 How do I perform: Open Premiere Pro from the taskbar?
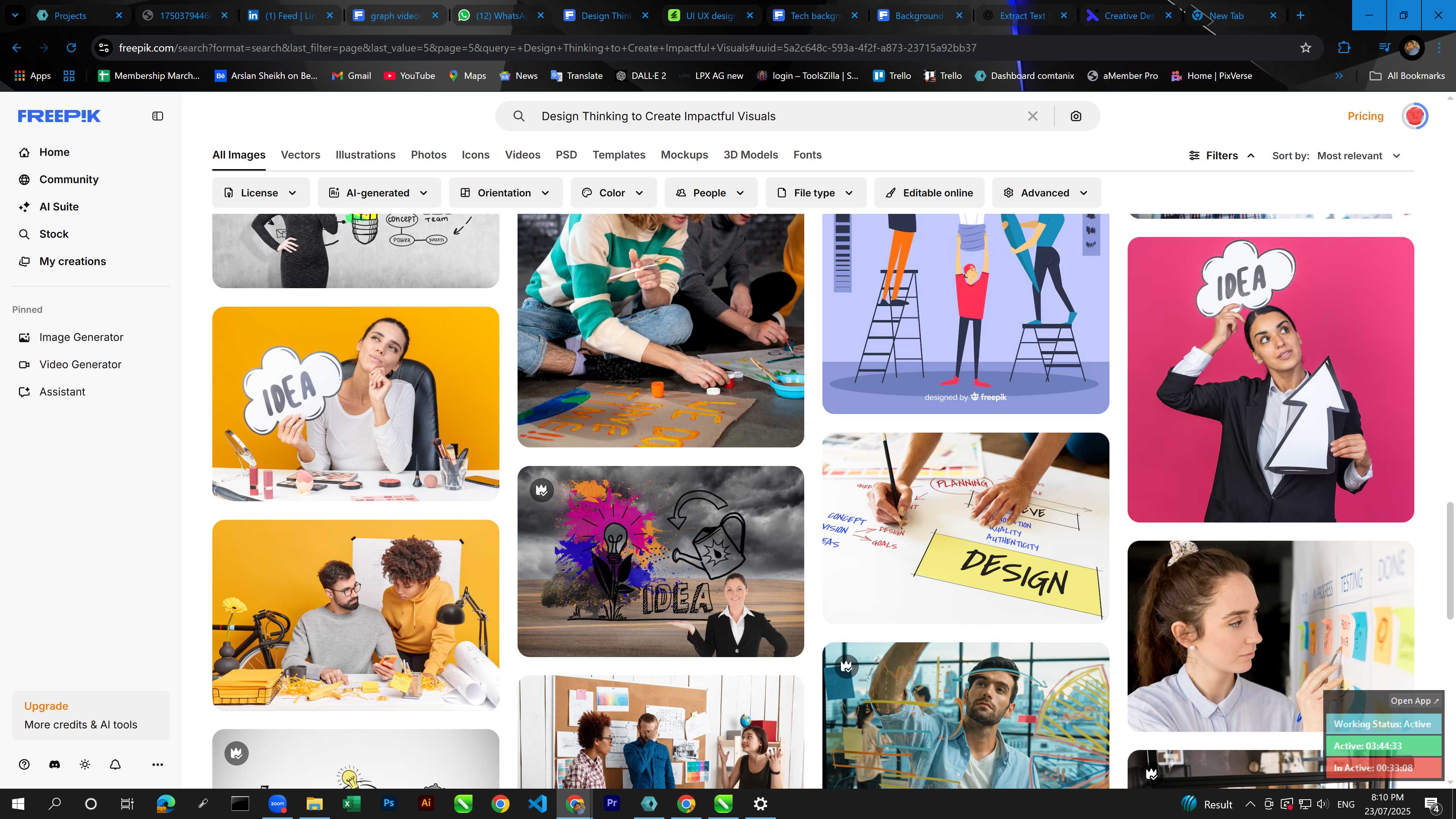(x=612, y=803)
